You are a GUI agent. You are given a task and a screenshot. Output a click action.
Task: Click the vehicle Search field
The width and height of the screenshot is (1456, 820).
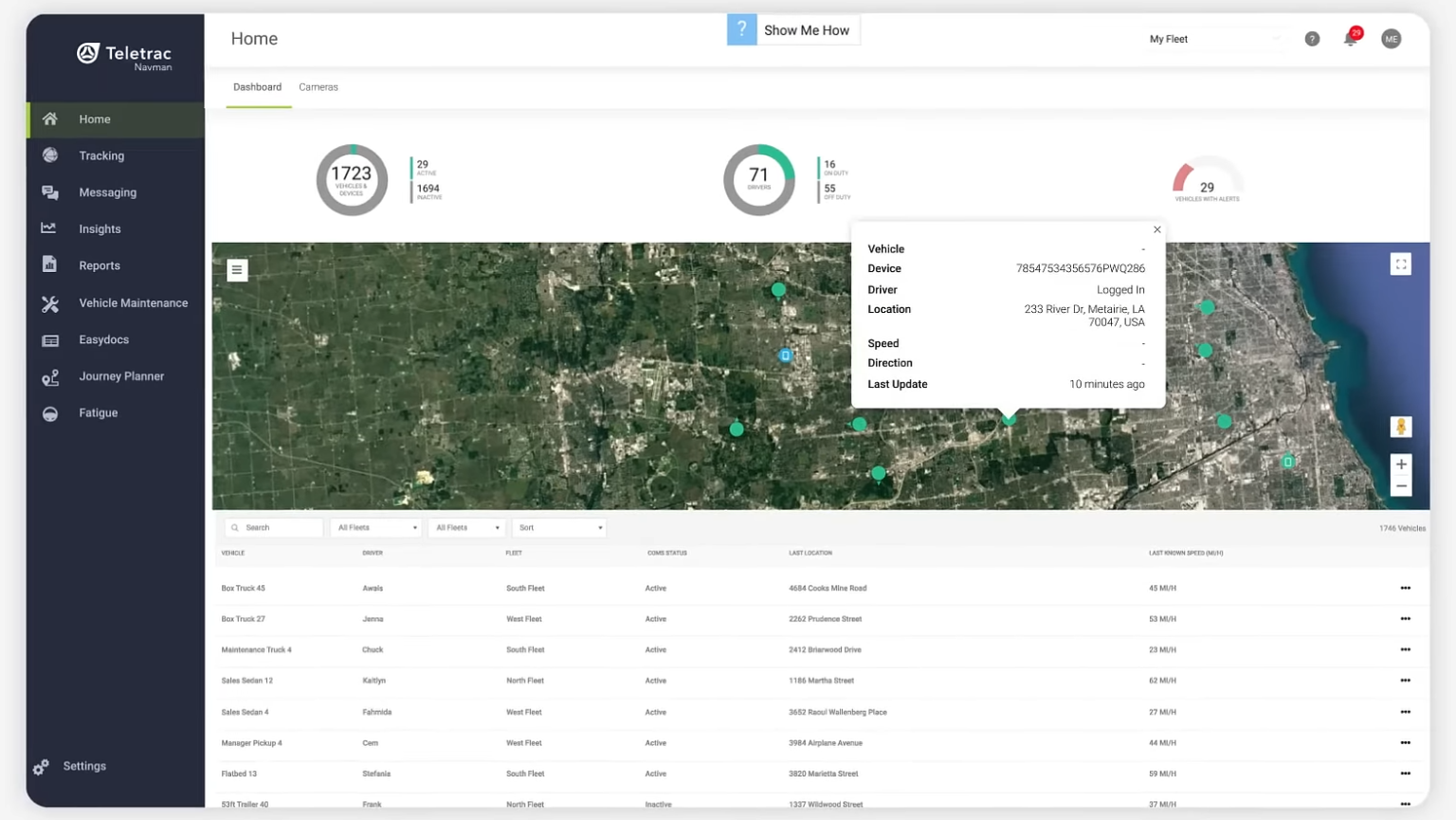274,528
